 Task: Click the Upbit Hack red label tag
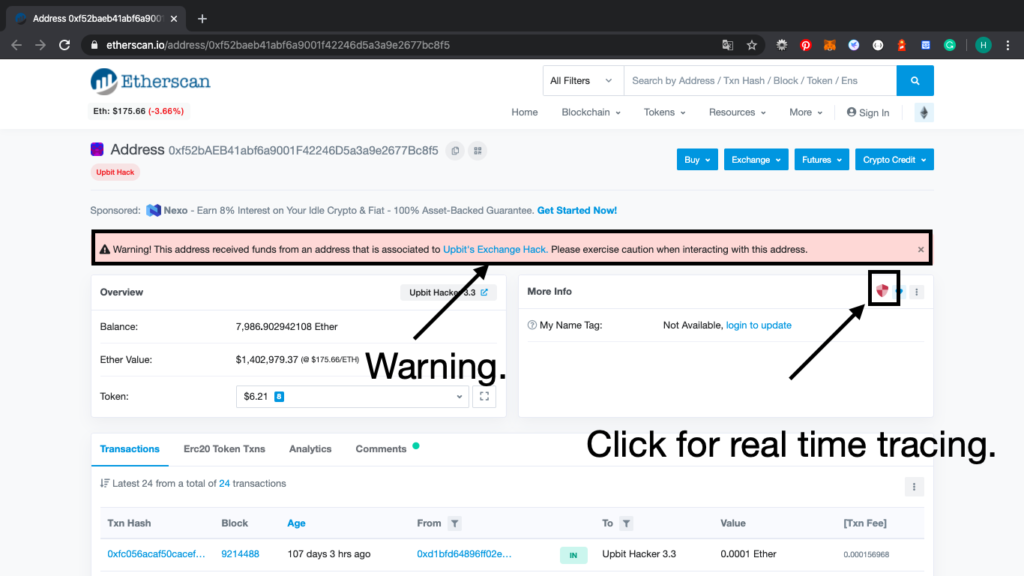point(115,172)
